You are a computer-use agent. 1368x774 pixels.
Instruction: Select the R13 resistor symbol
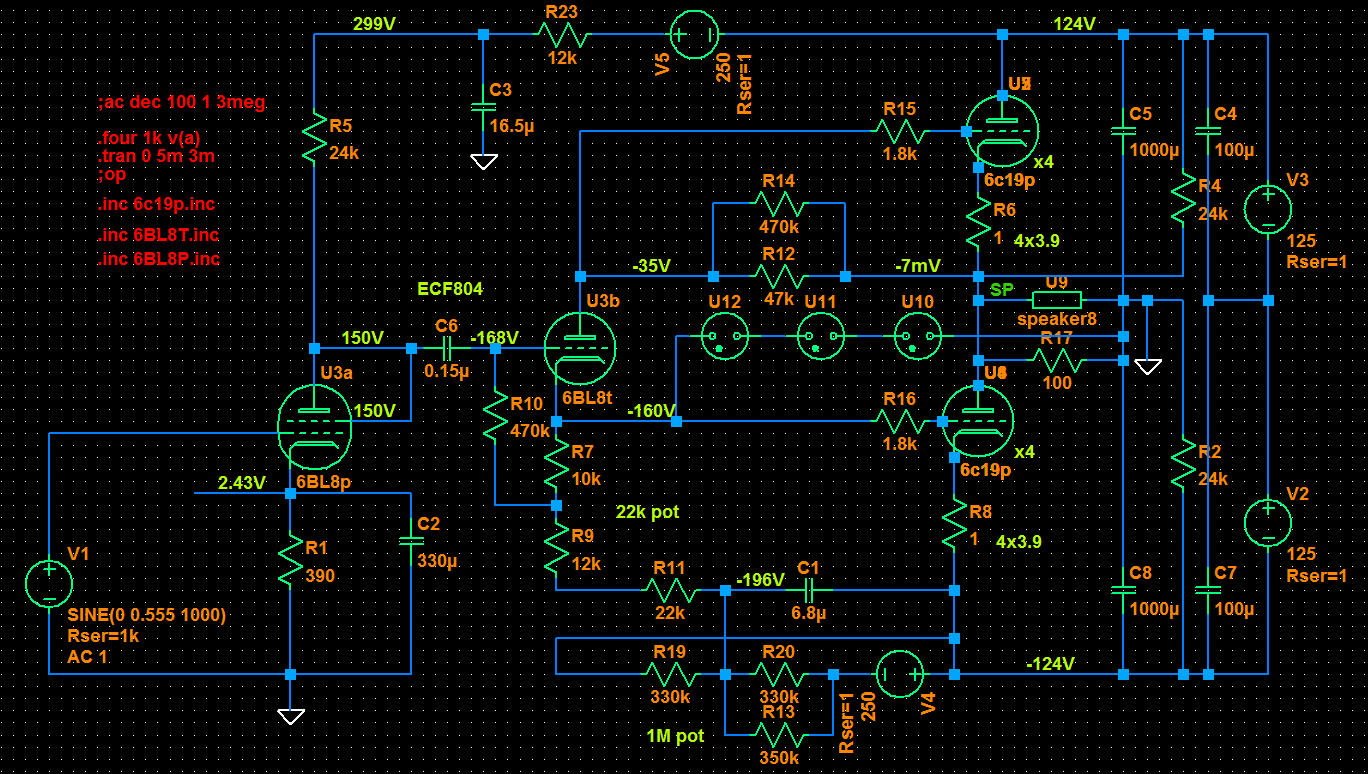point(779,734)
